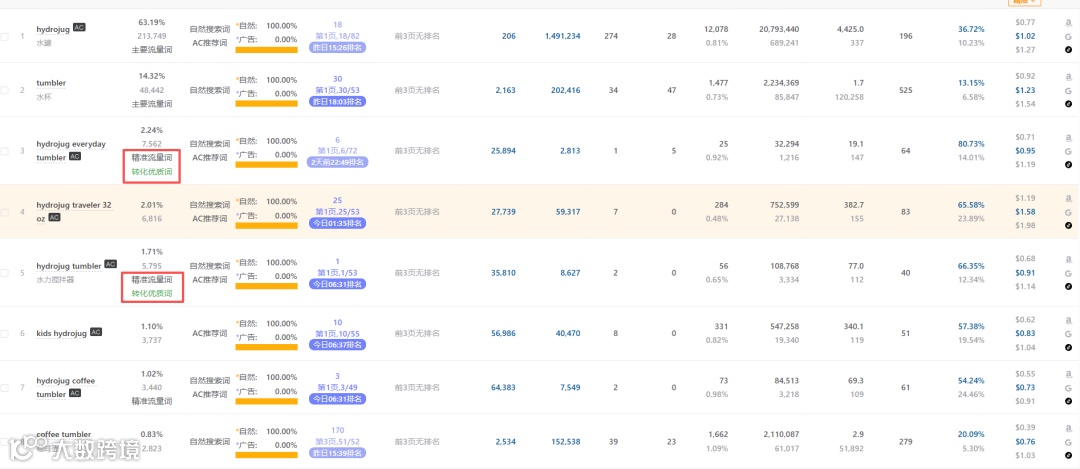This screenshot has height=469, width=1080.
Task: Open Amazon icon for hydrojug everyday tumbler
Action: [x=1068, y=137]
